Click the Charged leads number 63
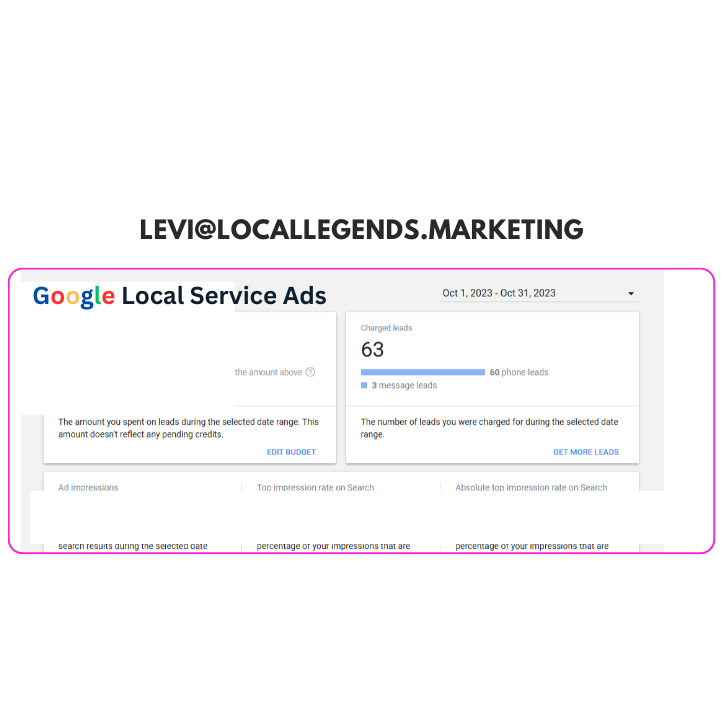The width and height of the screenshot is (723, 723). [372, 350]
